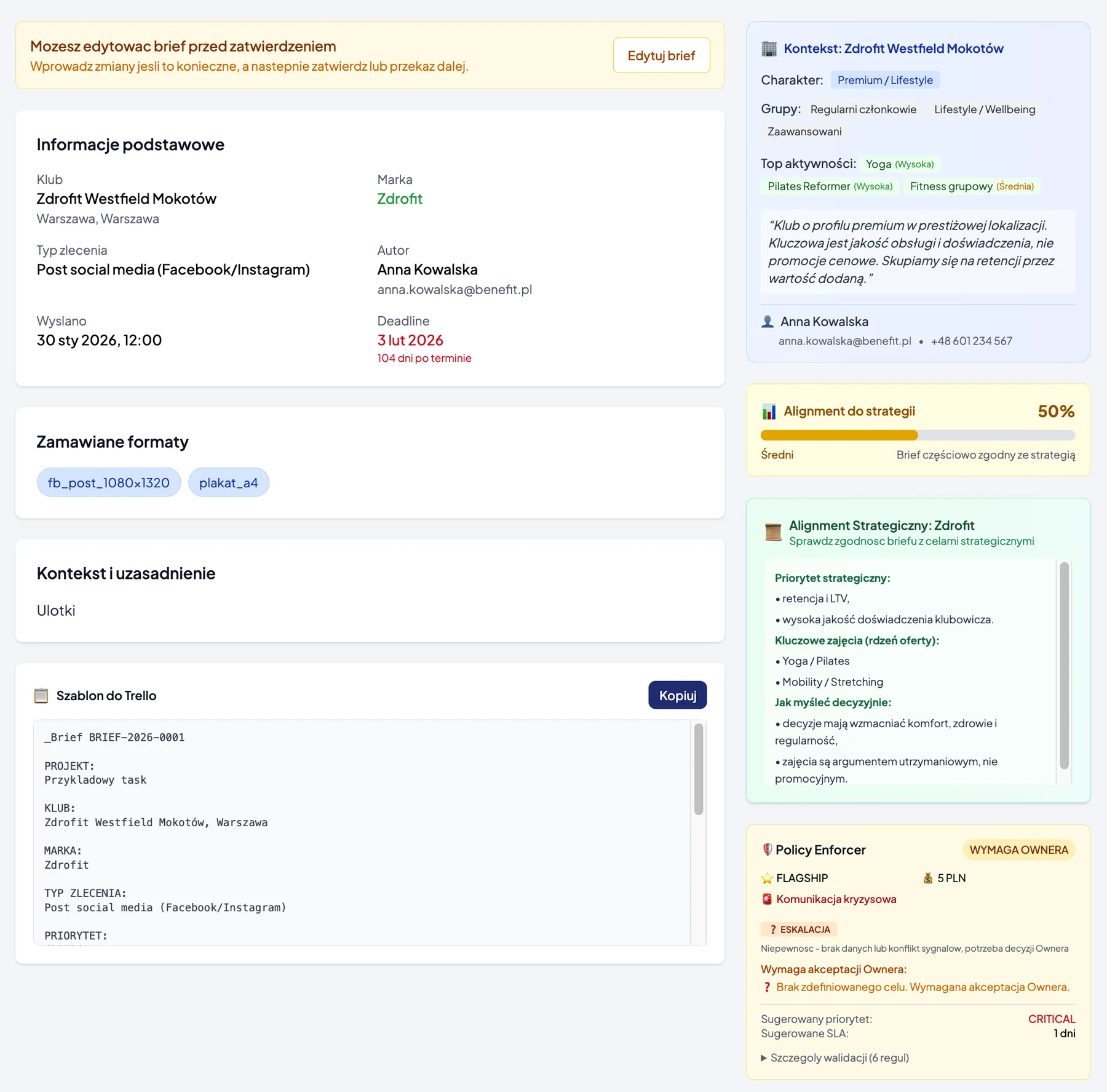The width and height of the screenshot is (1107, 1092).
Task: Click the star icon beside FLAGSHIP
Action: coord(767,878)
